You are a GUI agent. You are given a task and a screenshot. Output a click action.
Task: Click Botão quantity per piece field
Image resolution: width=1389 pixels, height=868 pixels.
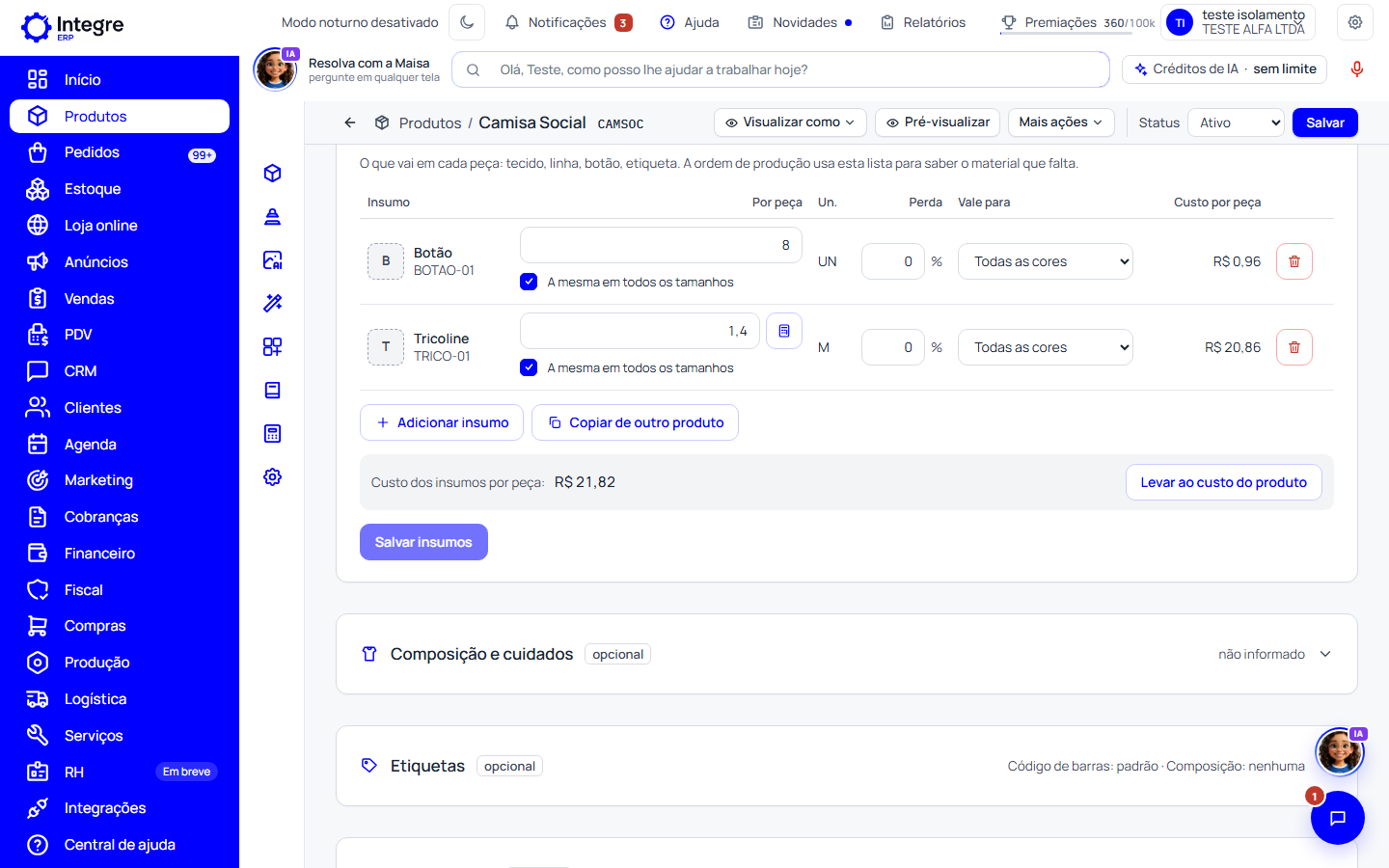(x=661, y=245)
